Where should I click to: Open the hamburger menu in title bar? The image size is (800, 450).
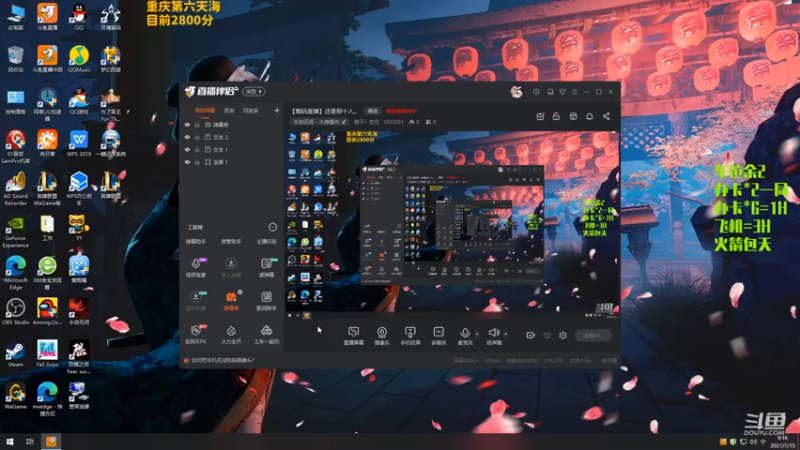574,92
